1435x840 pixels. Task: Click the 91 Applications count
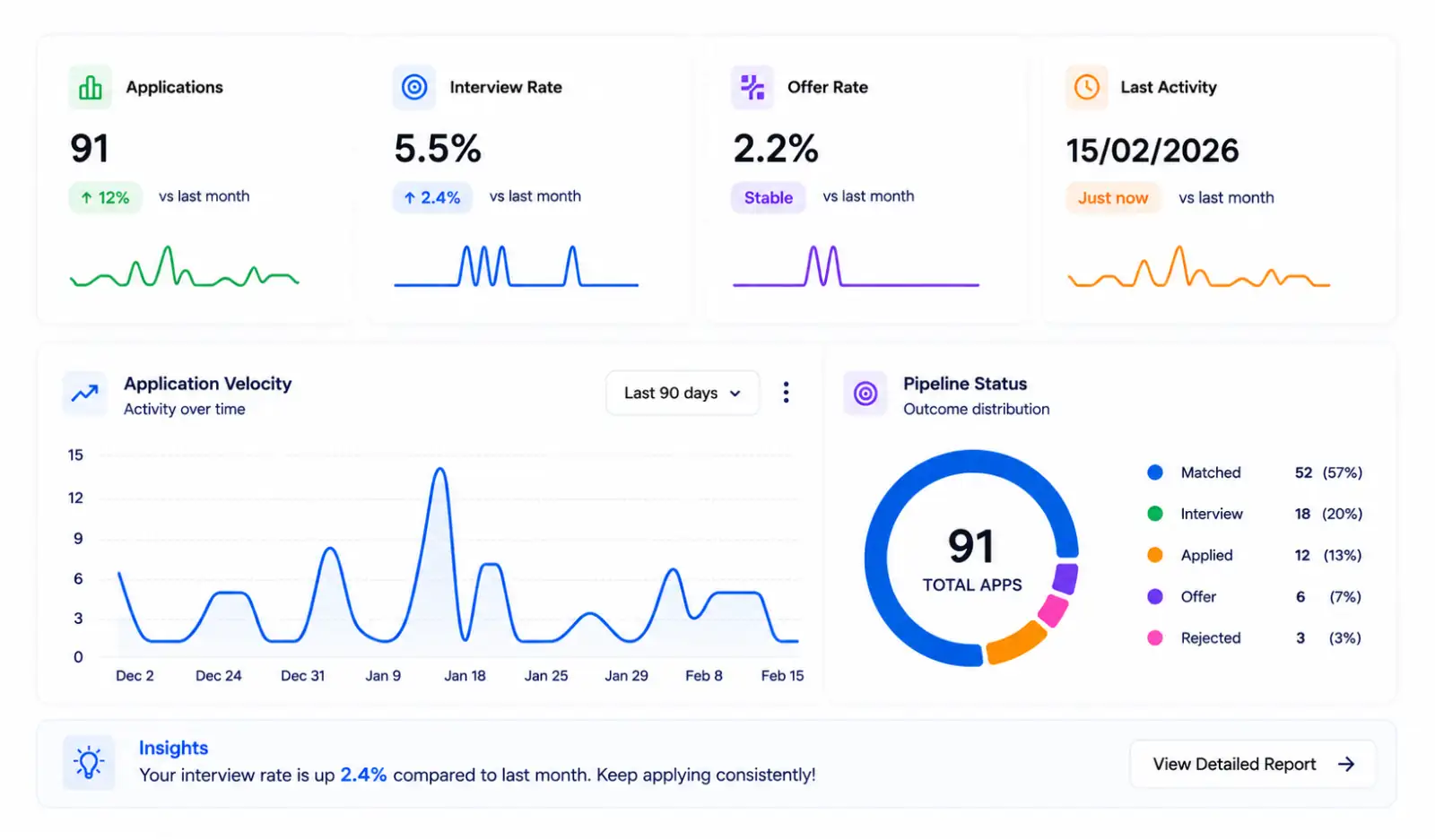pos(90,149)
